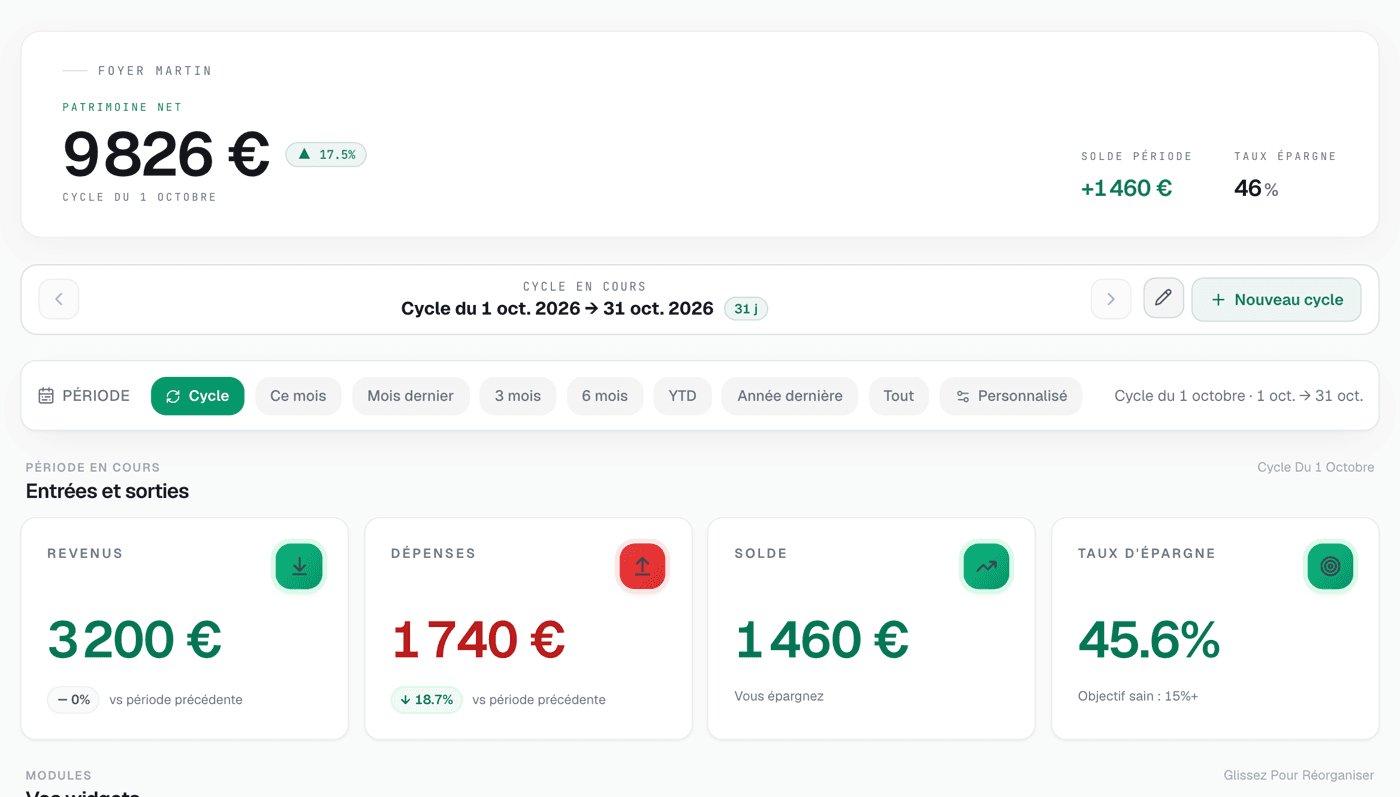Click the 18.7% expenses change badge
Screen dimensions: 1400x797
point(427,700)
